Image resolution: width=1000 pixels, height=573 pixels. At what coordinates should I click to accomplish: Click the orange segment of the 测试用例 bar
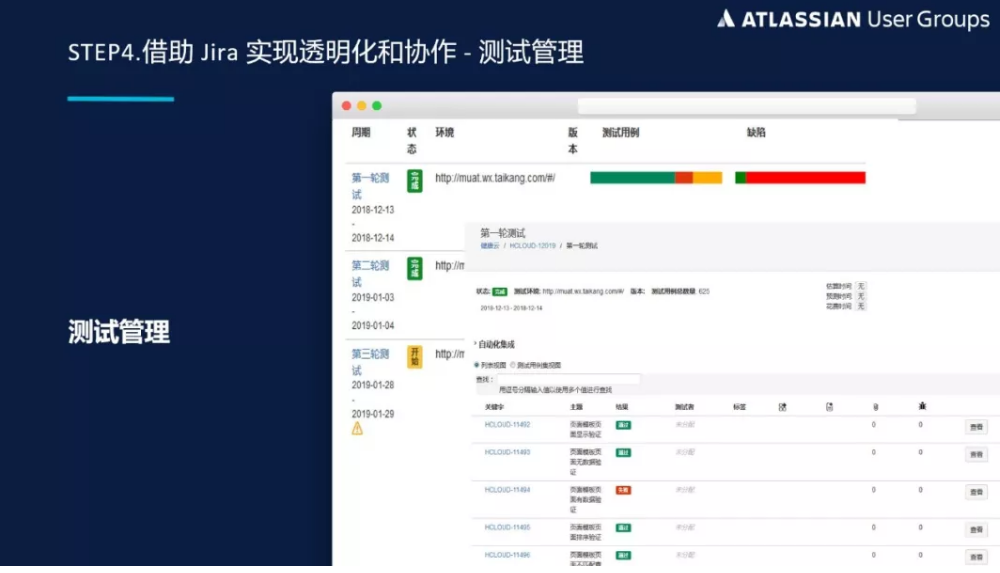(x=708, y=178)
